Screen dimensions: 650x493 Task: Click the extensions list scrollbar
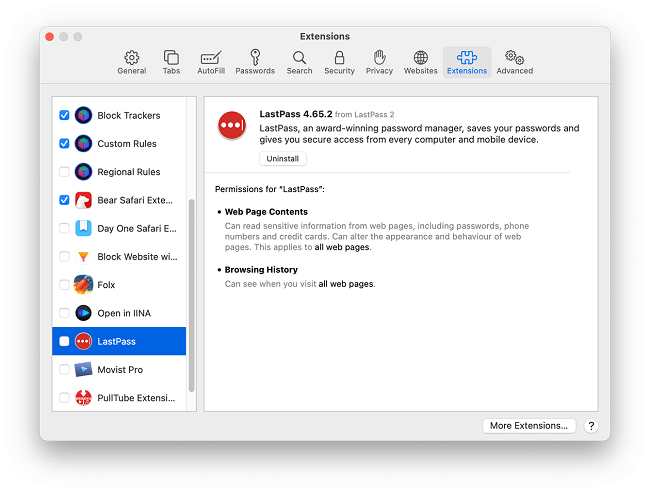tap(192, 295)
